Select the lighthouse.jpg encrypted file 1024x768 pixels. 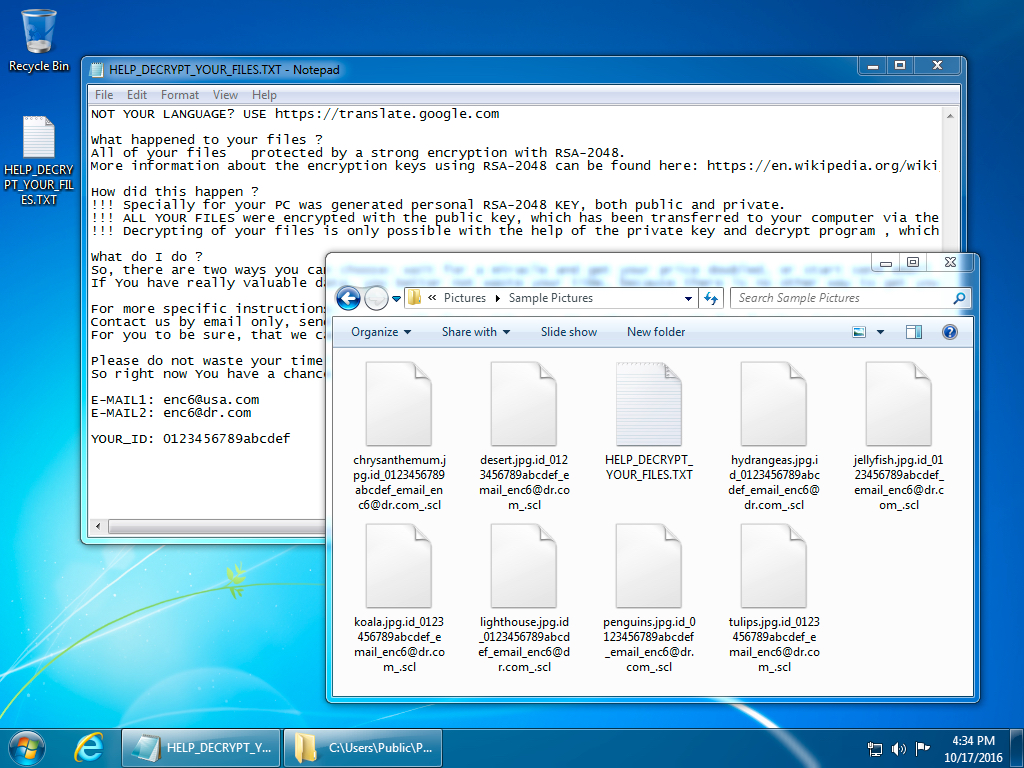point(524,598)
